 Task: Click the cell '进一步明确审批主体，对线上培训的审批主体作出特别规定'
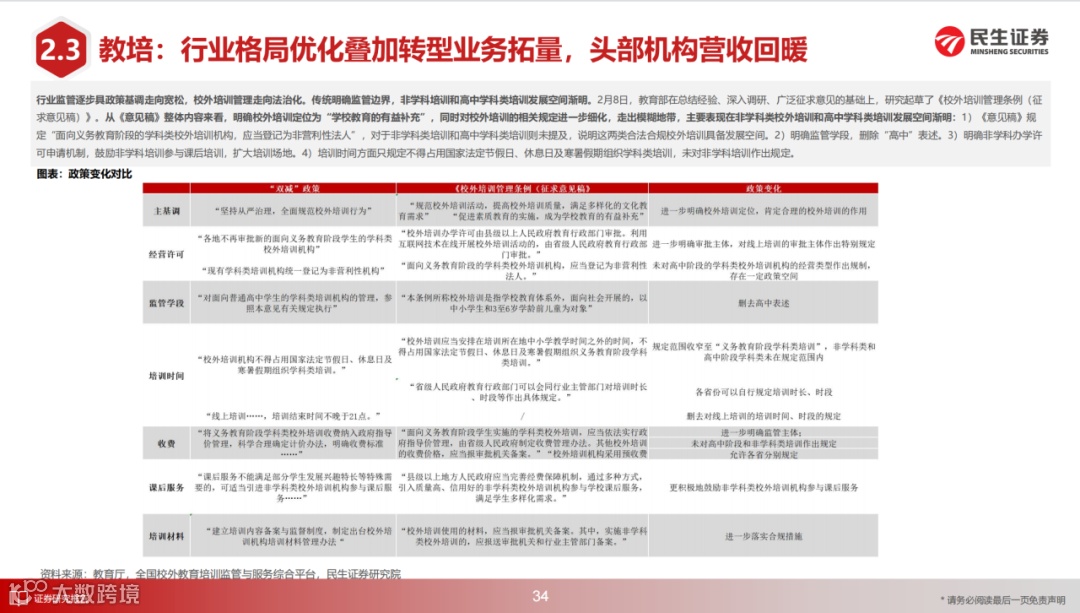point(763,244)
